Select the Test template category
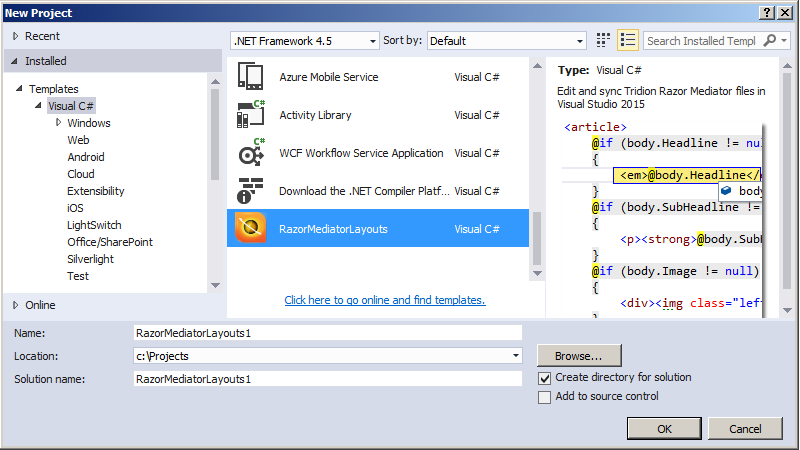This screenshot has width=800, height=450. (x=78, y=276)
